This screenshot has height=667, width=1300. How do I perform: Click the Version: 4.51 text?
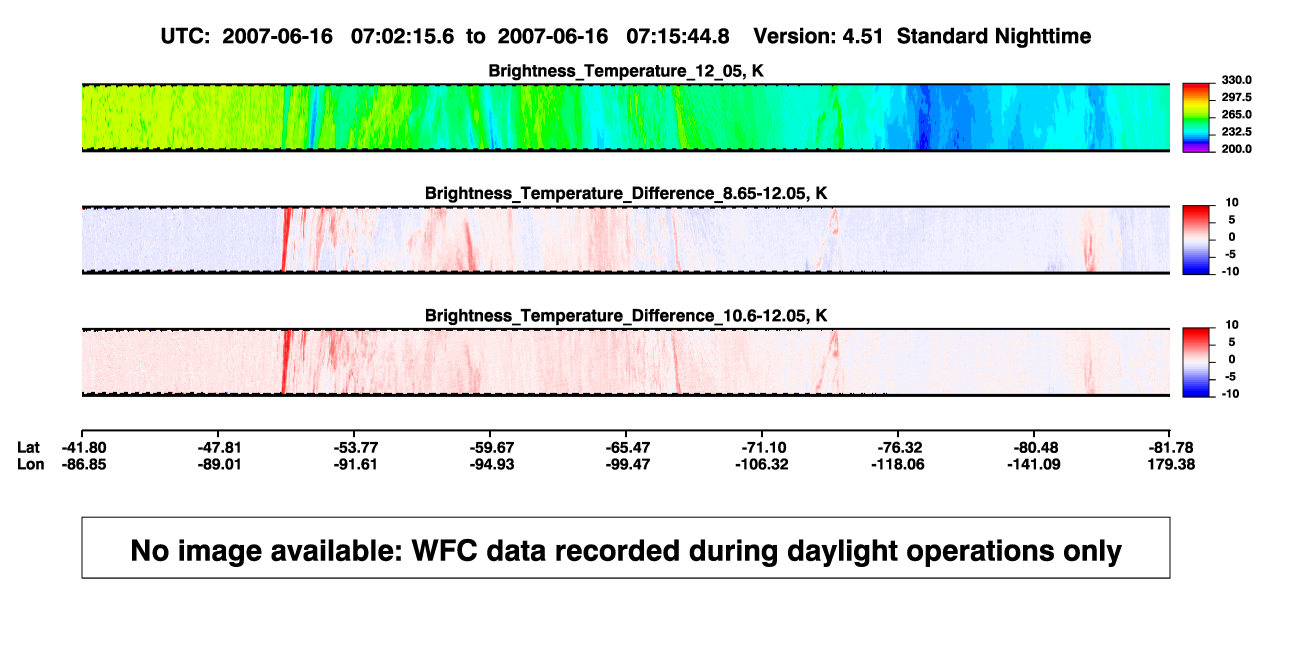(819, 36)
